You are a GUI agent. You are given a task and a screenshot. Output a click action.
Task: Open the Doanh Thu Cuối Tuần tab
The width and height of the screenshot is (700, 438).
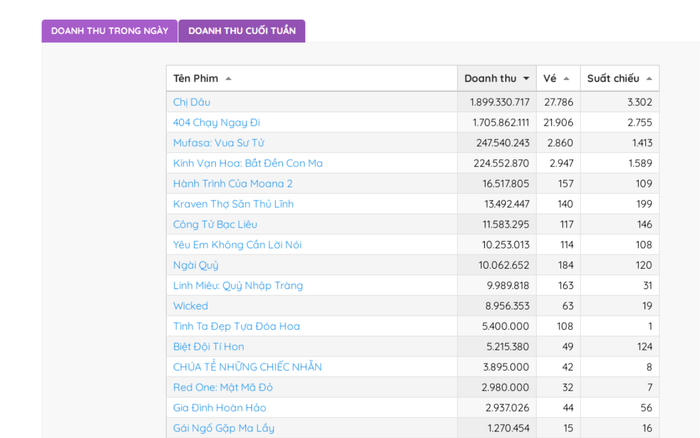(x=242, y=31)
